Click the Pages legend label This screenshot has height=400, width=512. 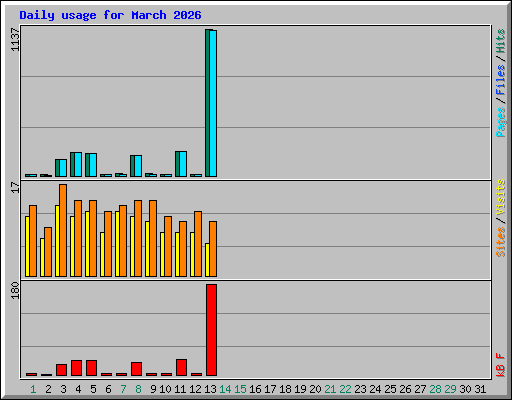(x=500, y=122)
